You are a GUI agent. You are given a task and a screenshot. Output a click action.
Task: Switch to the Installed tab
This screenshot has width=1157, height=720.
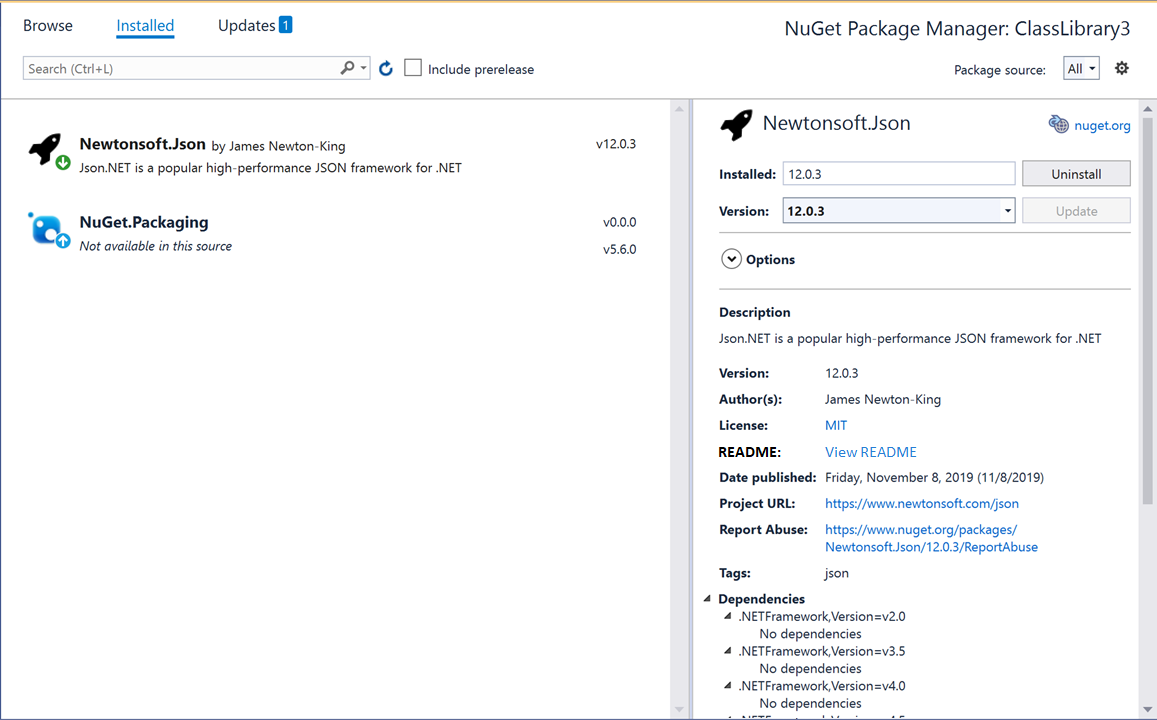tap(145, 26)
